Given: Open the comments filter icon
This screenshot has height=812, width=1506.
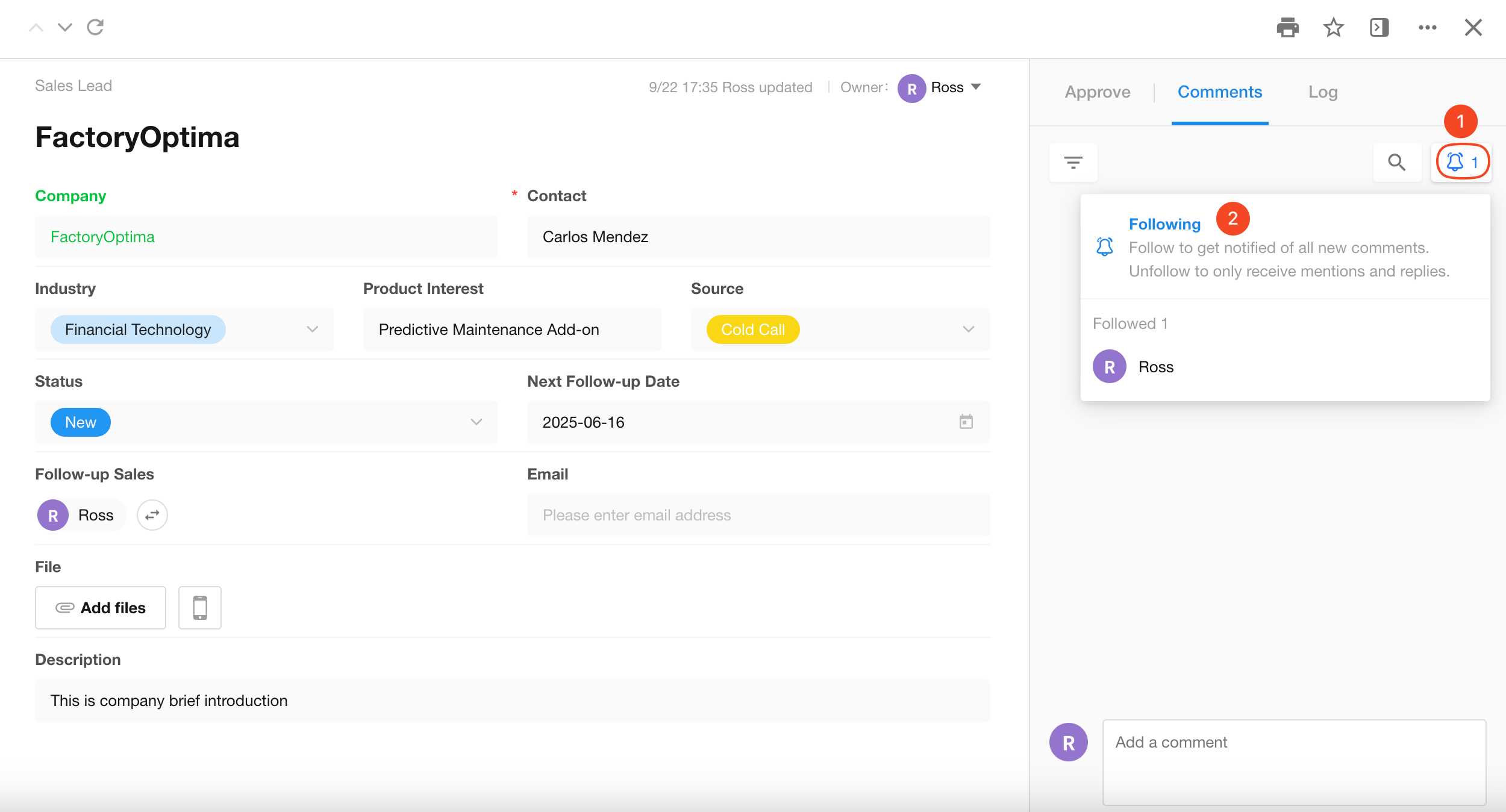Looking at the screenshot, I should coord(1073,163).
